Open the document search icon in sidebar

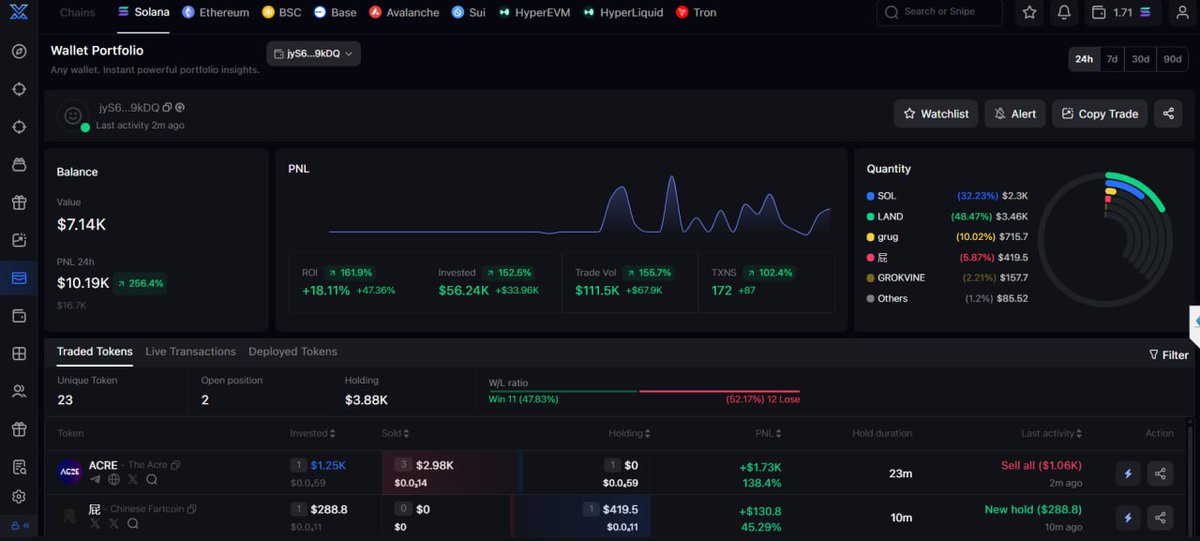19,467
